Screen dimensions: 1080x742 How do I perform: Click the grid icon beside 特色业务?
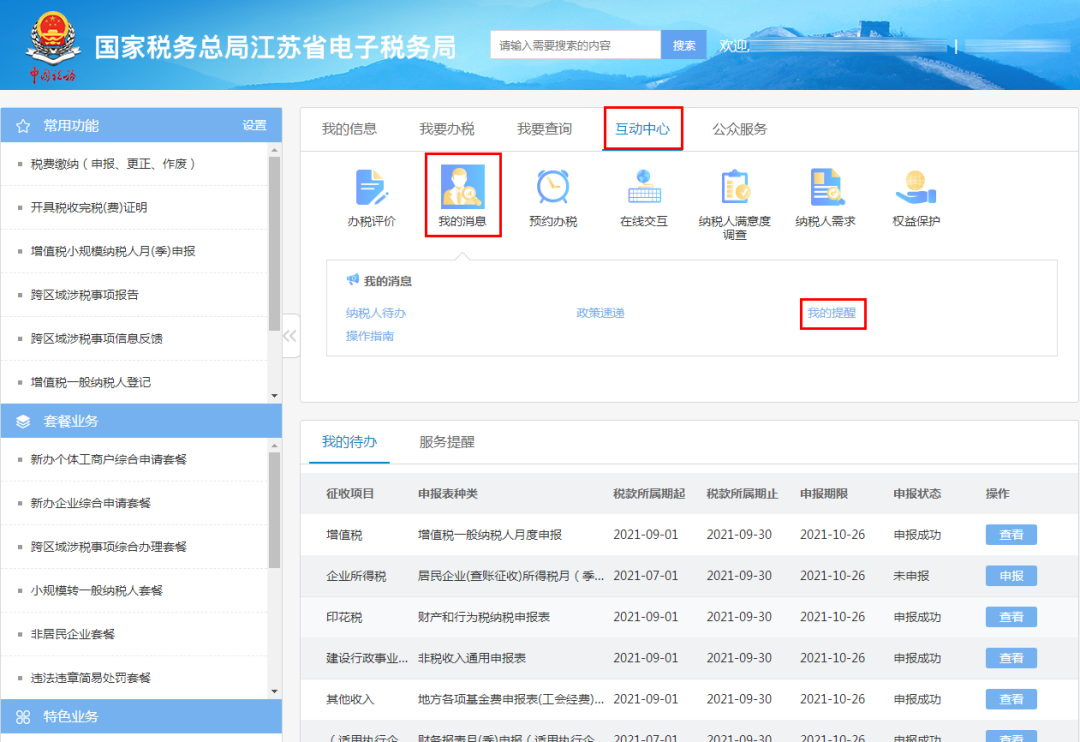tap(23, 717)
